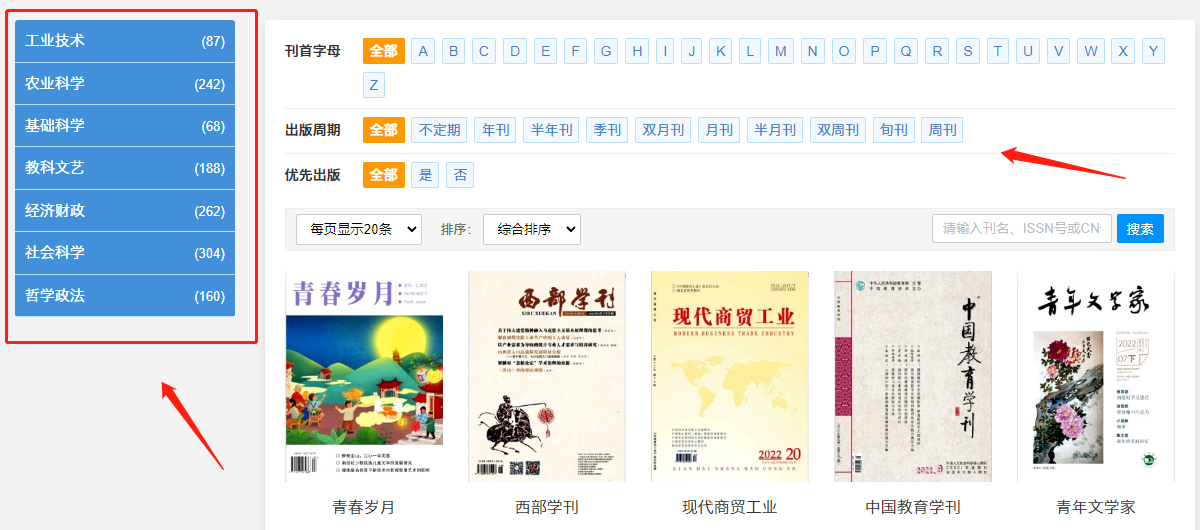
Task: Select 全部 in 出版周期 filter
Action: point(383,130)
